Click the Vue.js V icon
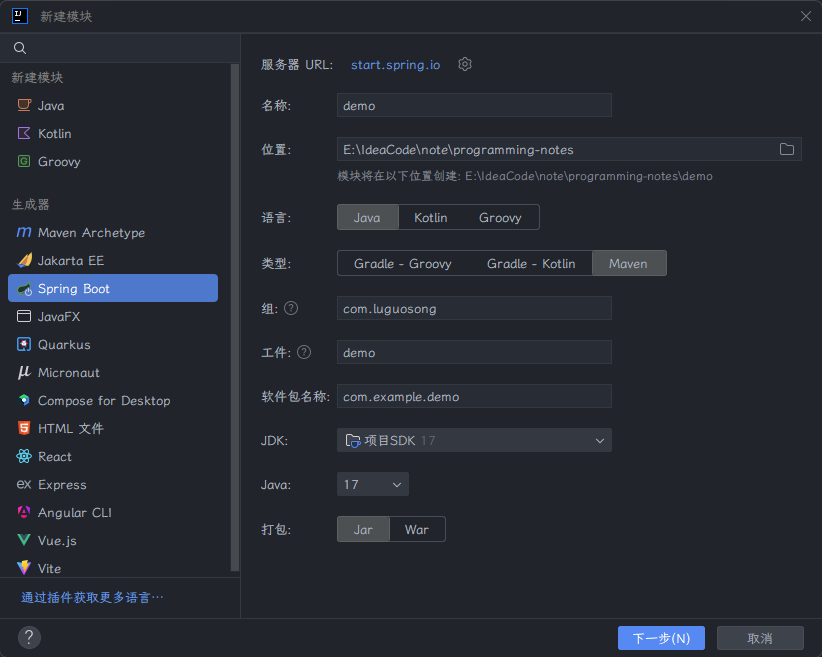Image resolution: width=822 pixels, height=657 pixels. (24, 540)
